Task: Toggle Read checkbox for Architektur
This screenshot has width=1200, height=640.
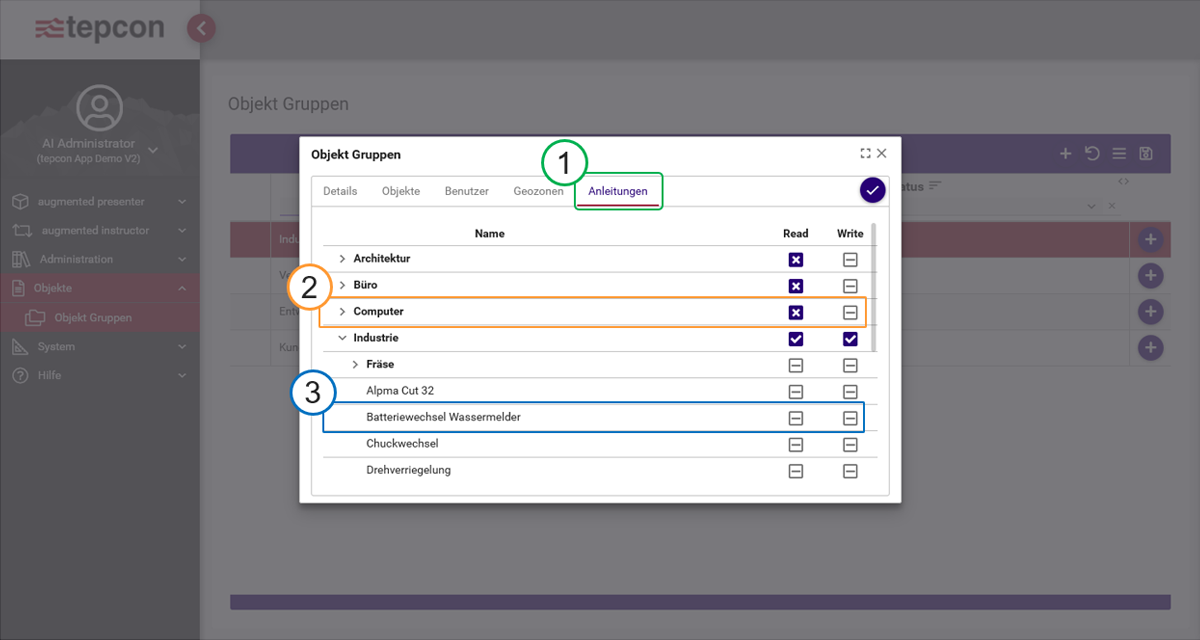Action: point(796,259)
